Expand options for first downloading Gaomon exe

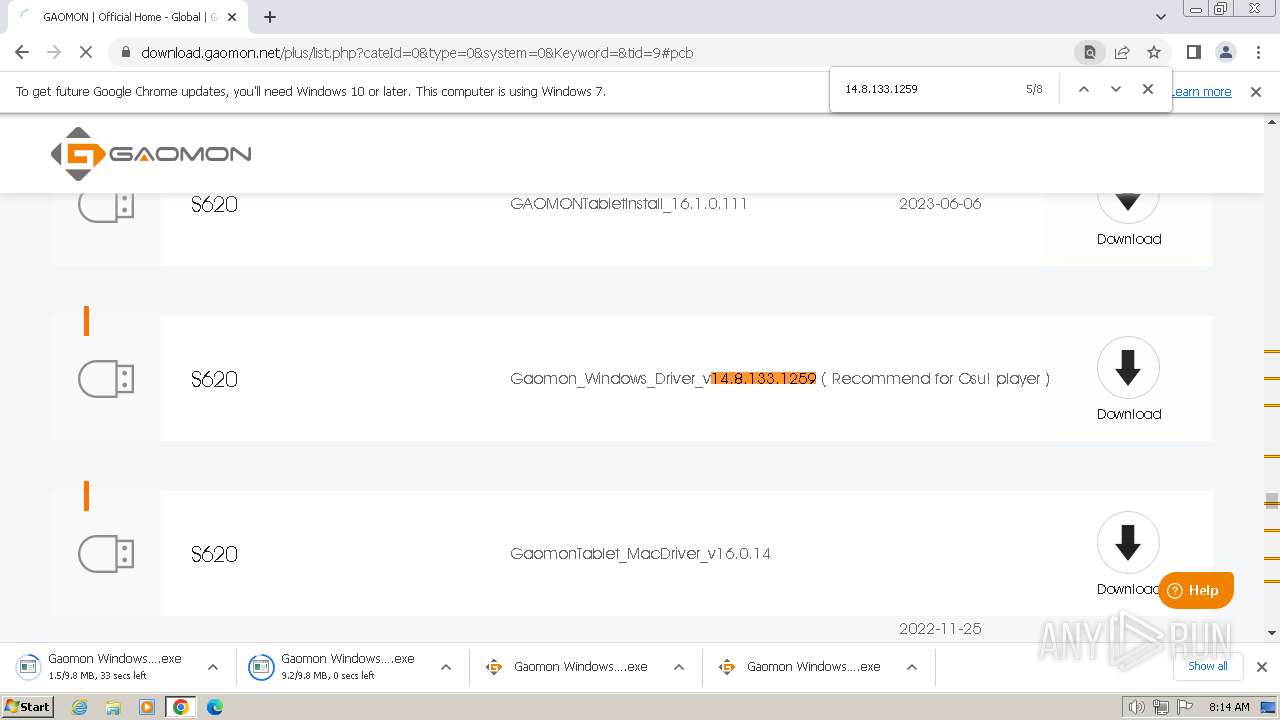coord(213,667)
